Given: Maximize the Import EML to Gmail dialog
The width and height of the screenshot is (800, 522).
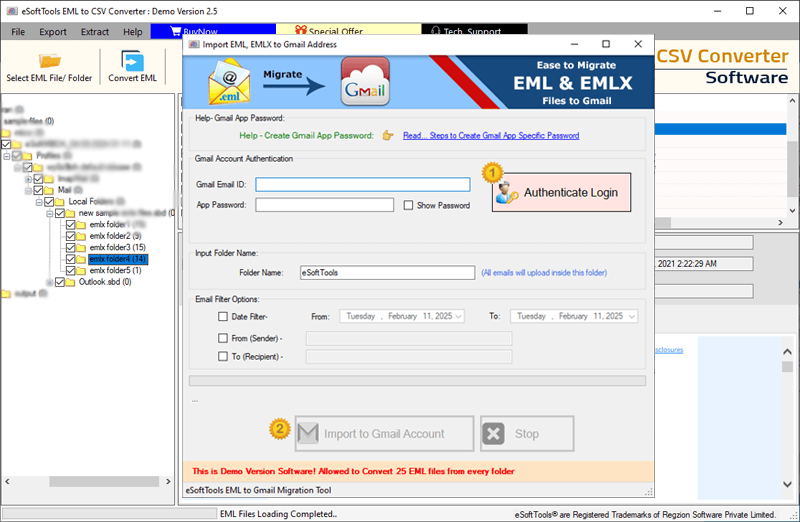Looking at the screenshot, I should click(606, 44).
